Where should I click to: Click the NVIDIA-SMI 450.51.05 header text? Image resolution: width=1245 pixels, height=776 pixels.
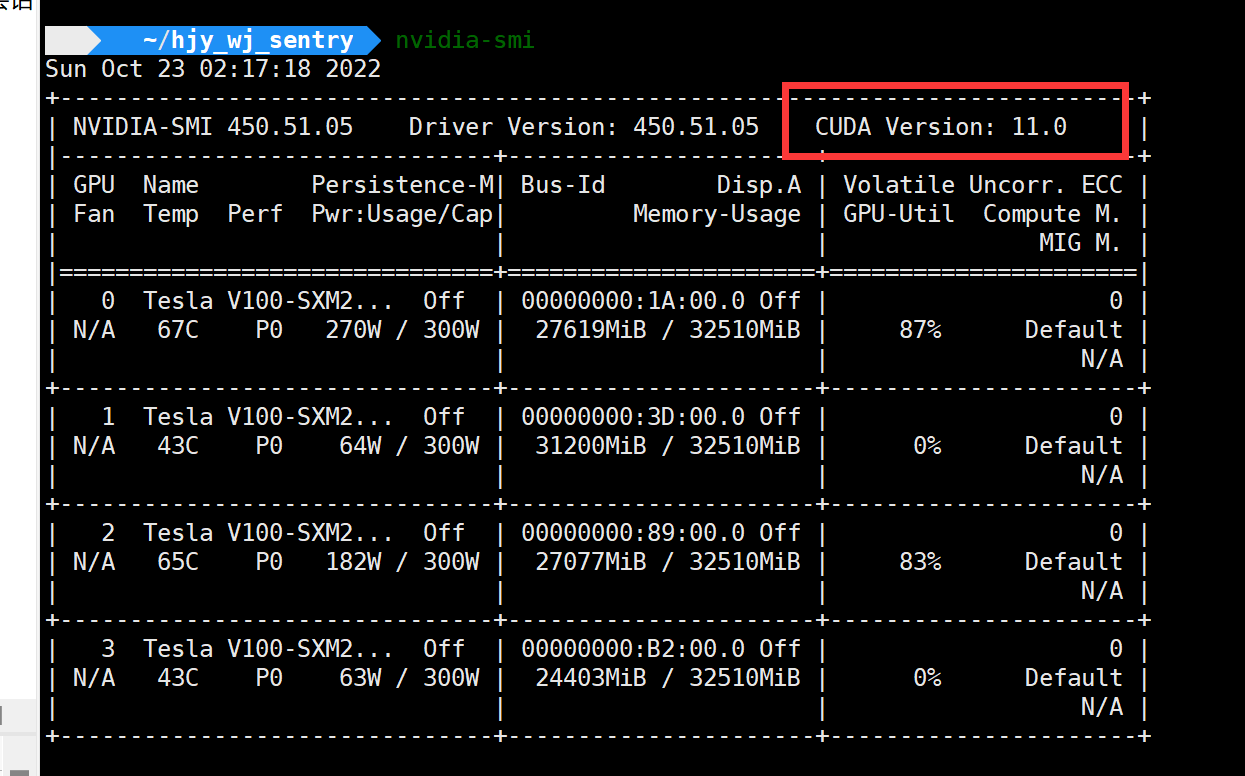click(x=212, y=127)
